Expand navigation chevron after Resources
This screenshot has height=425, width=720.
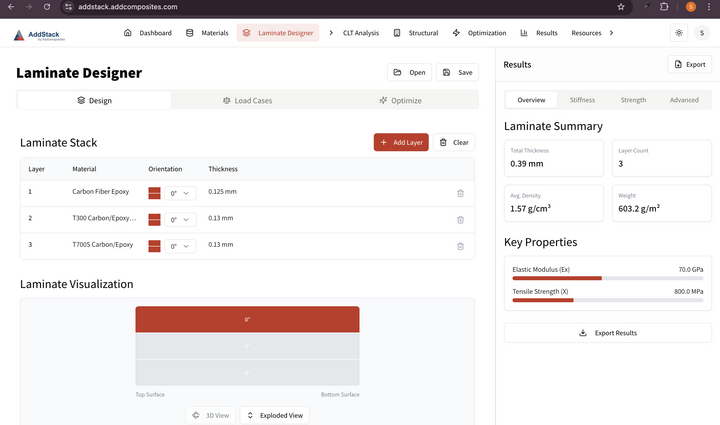pyautogui.click(x=611, y=33)
